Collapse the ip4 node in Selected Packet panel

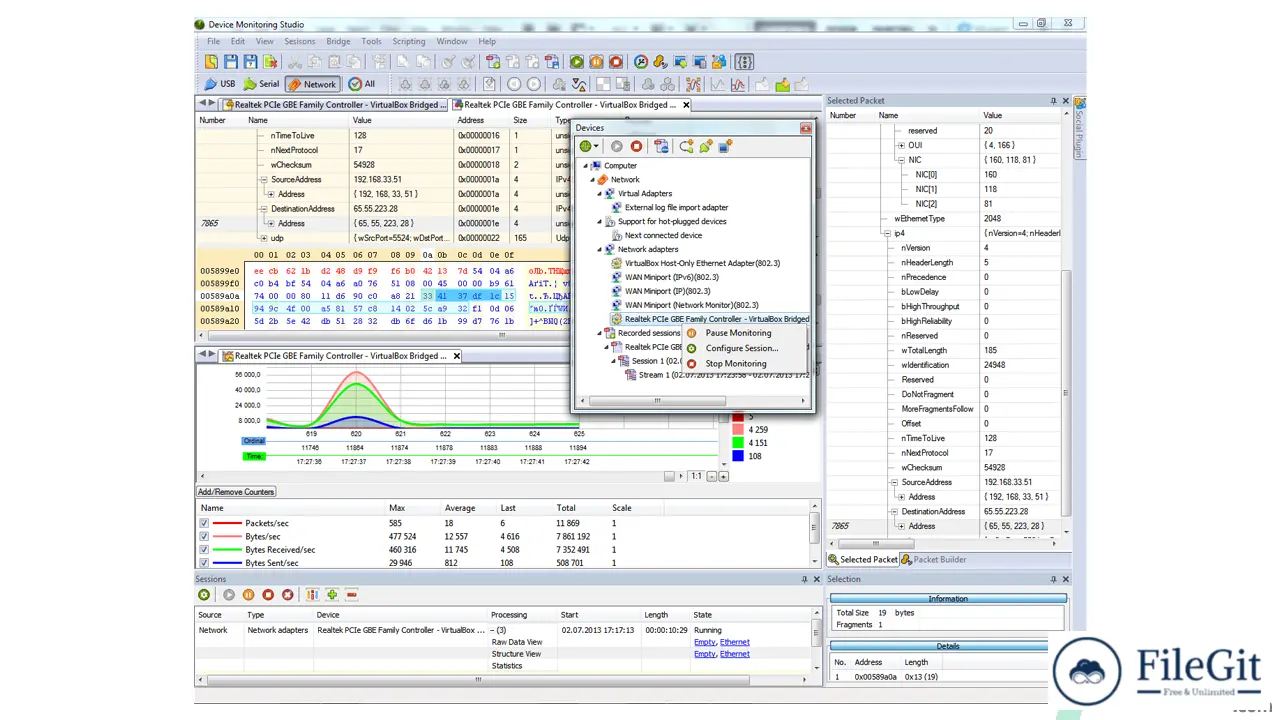click(886, 233)
